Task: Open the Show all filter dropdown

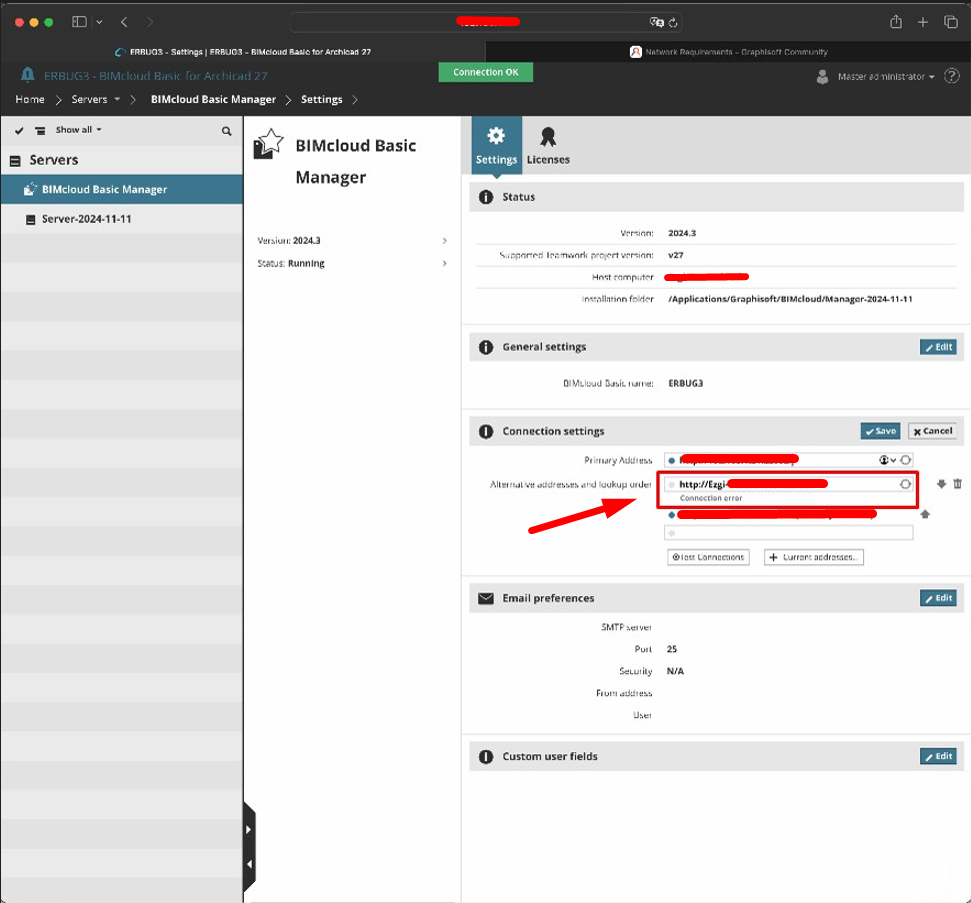Action: tap(79, 129)
